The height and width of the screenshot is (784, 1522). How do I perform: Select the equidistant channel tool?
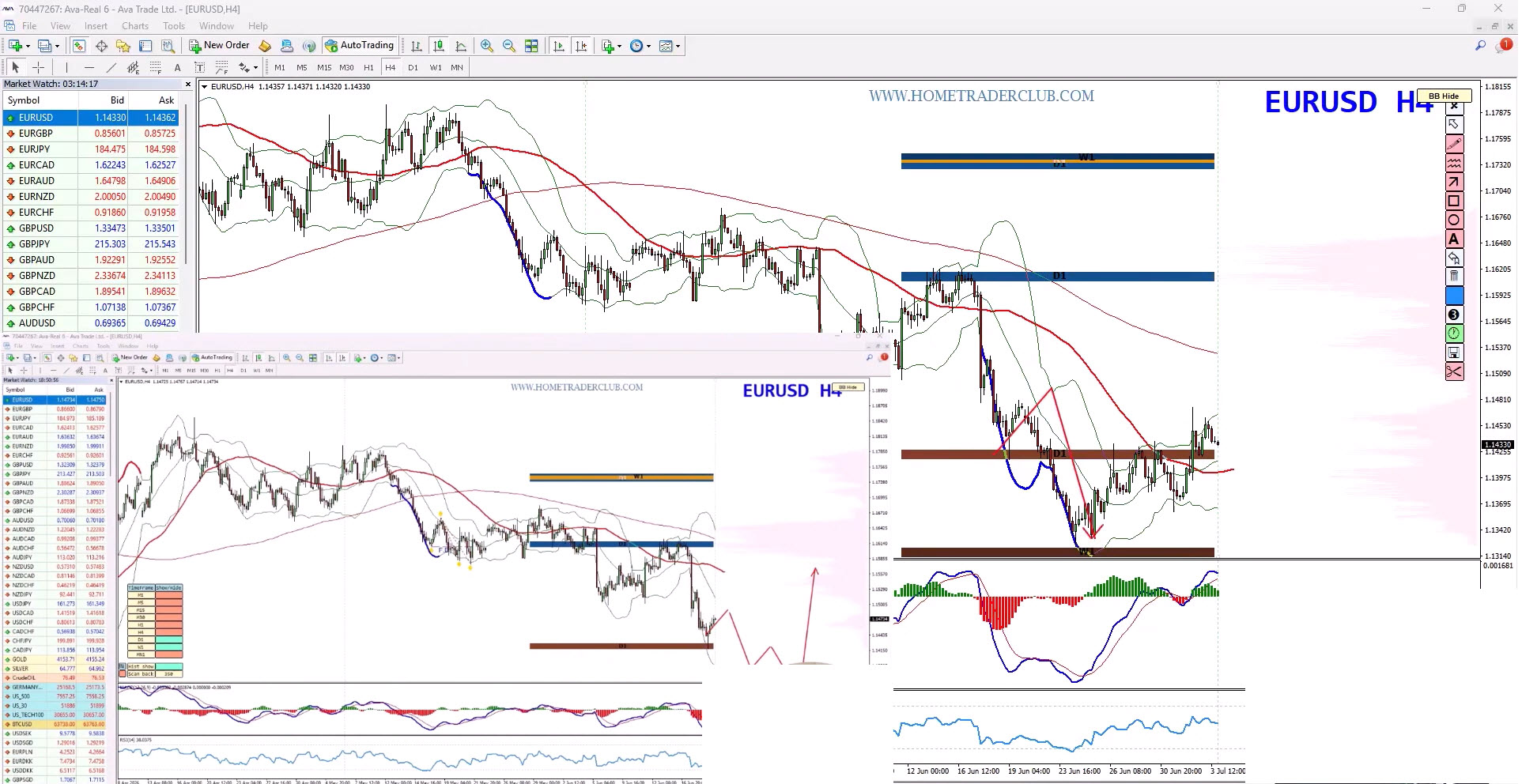click(x=133, y=67)
